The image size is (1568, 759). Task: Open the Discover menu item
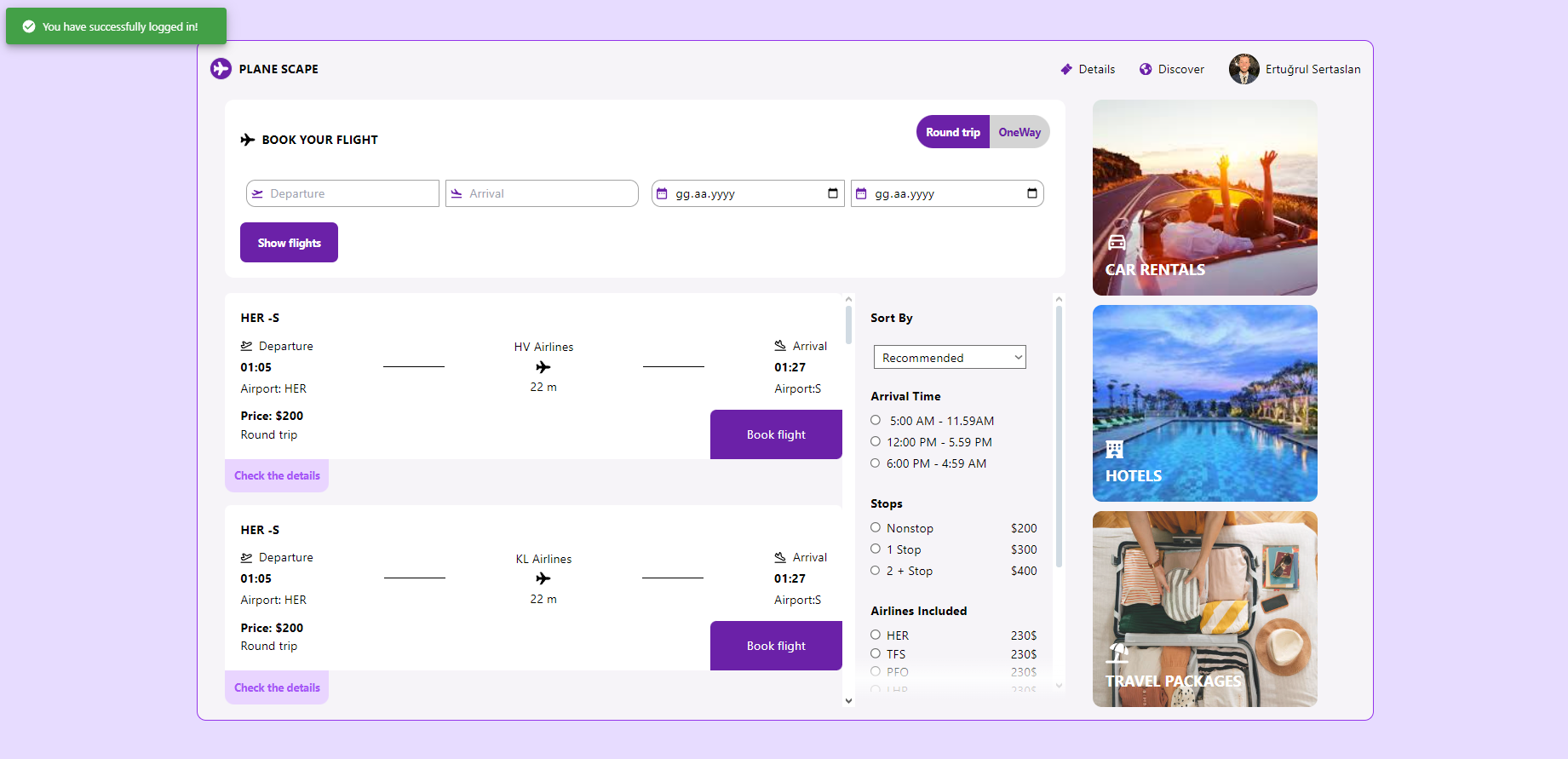[x=1172, y=69]
